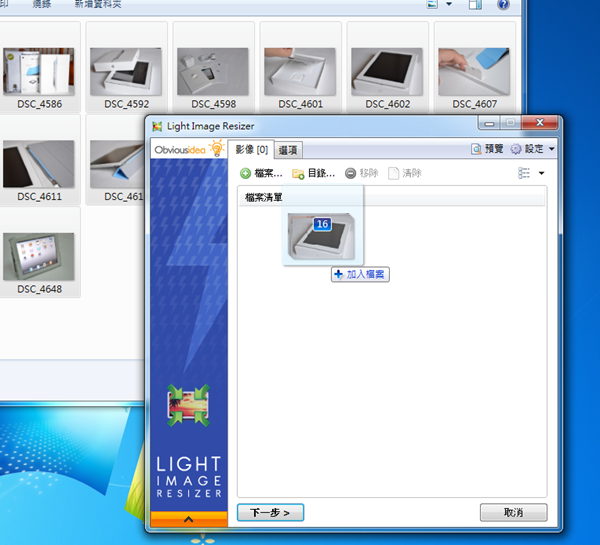Open the view mode dropdown arrow
Screen dimensions: 600x545
(541, 173)
